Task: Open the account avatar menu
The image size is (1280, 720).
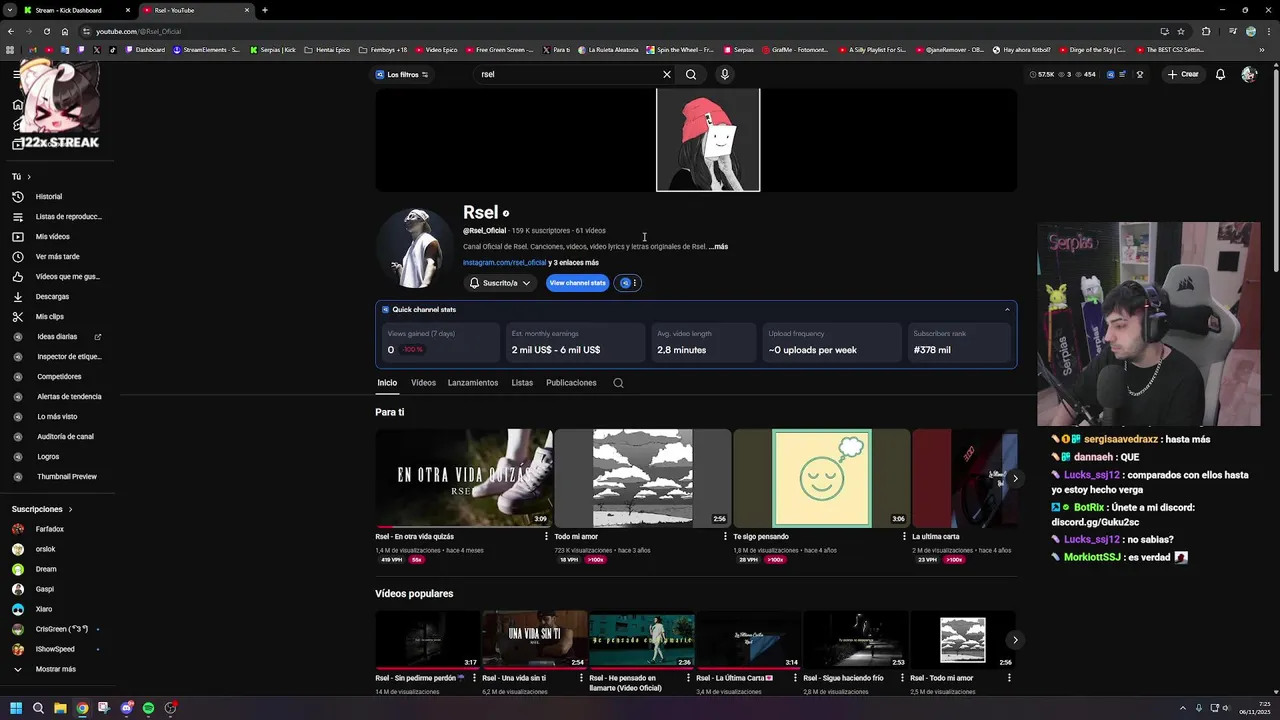Action: pyautogui.click(x=1248, y=74)
